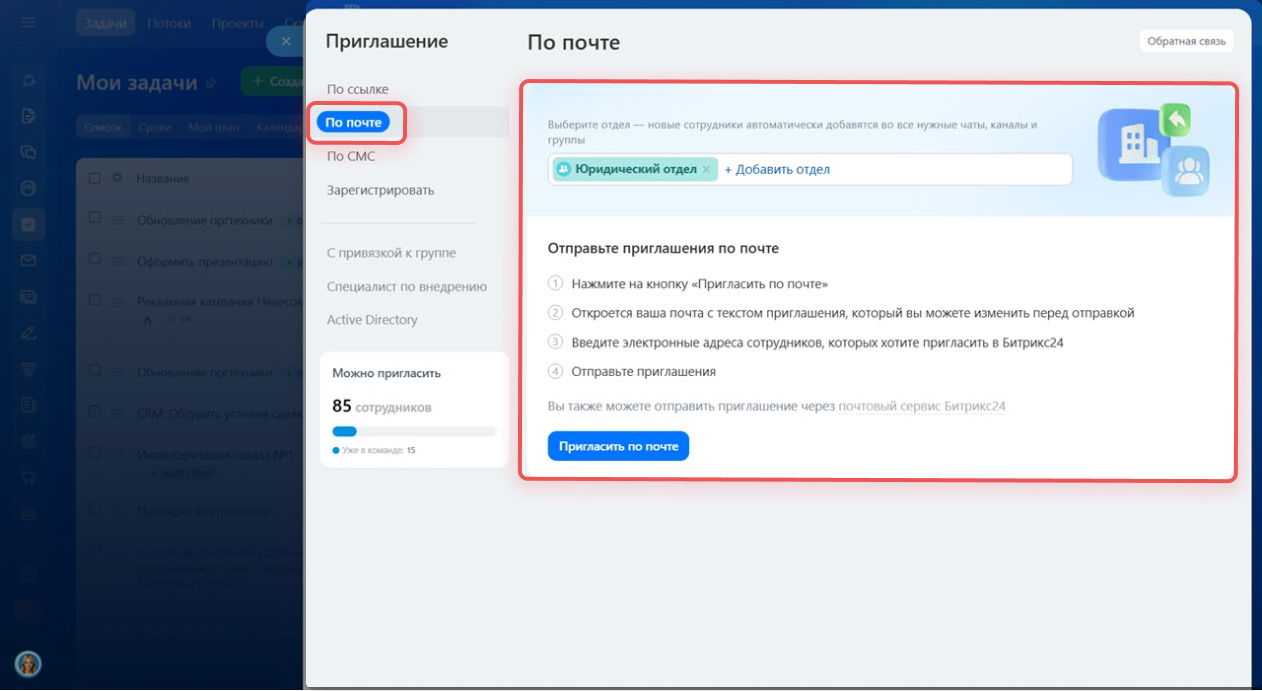1262x691 pixels.
Task: Open the Зарегистрировать section
Action: point(380,190)
